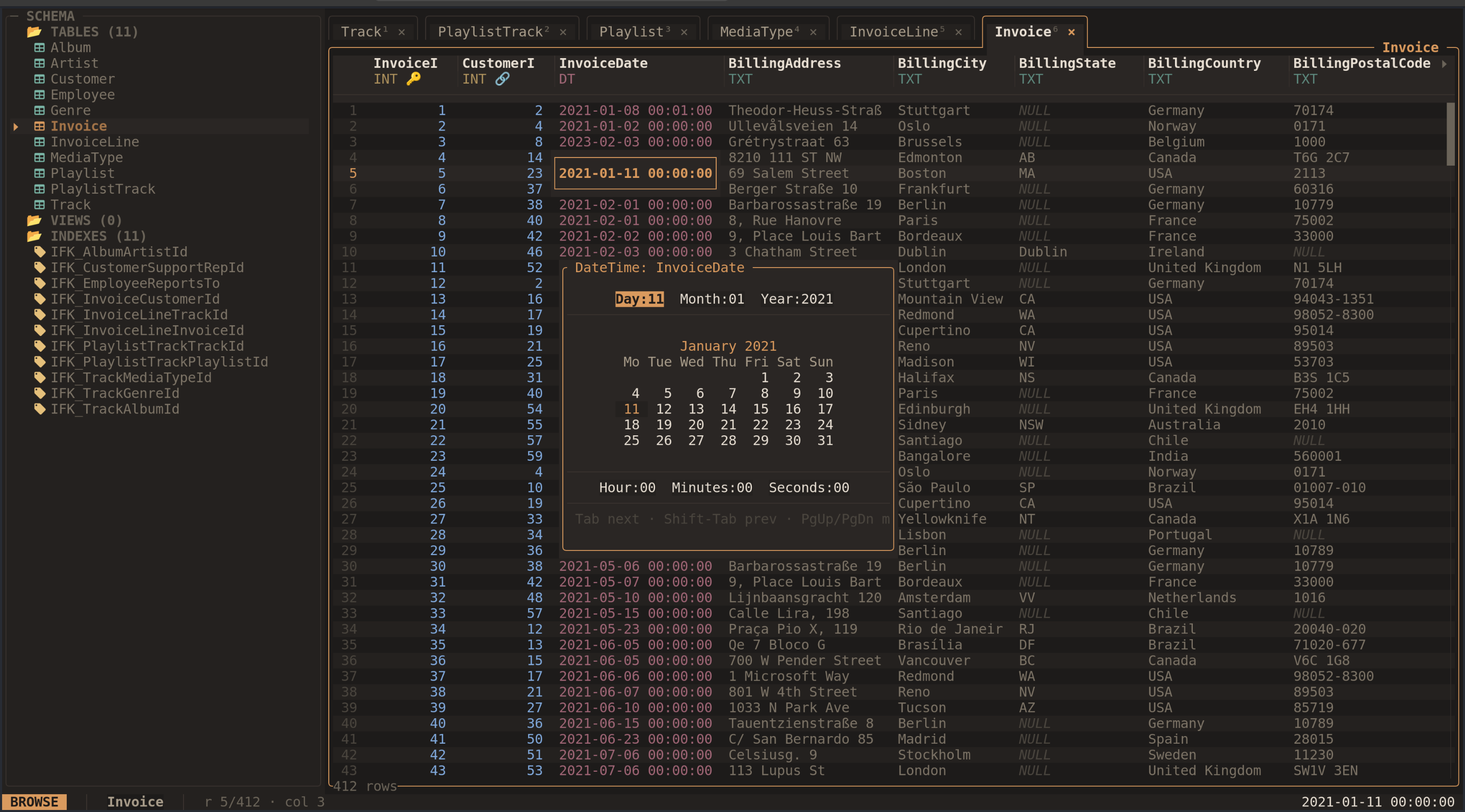Close the MediaType tab
The height and width of the screenshot is (812, 1465).
point(813,32)
